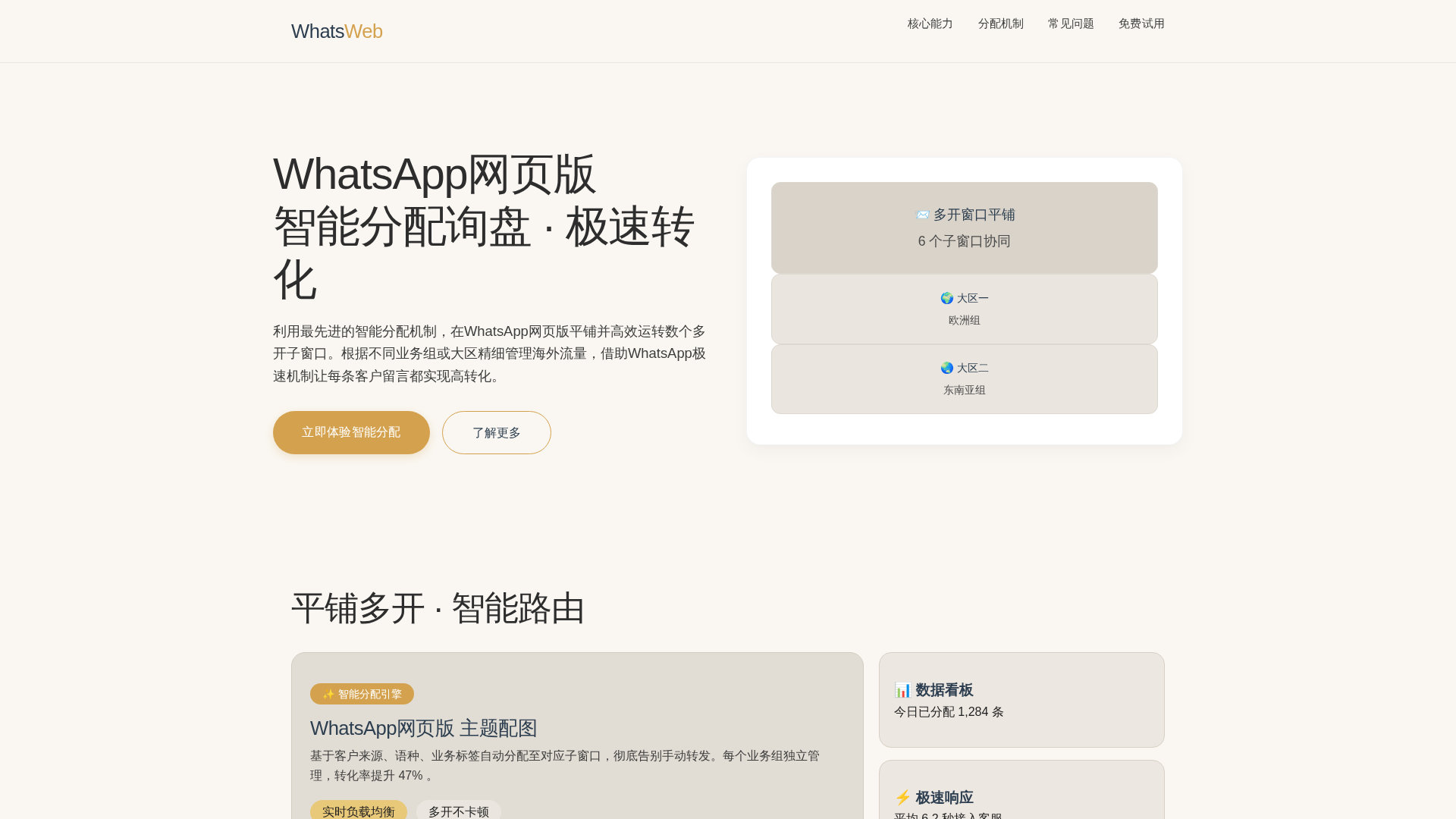Viewport: 1456px width, 819px height.
Task: Click the globe icon next to 大区一
Action: (947, 299)
